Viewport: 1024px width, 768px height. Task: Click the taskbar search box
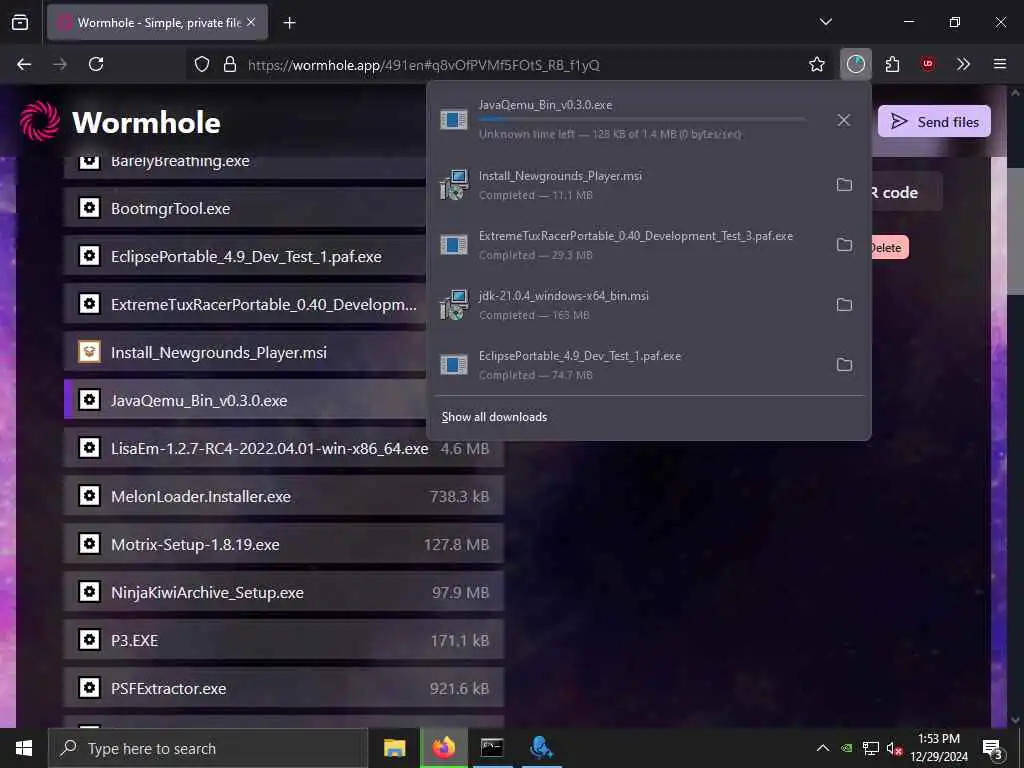(208, 748)
